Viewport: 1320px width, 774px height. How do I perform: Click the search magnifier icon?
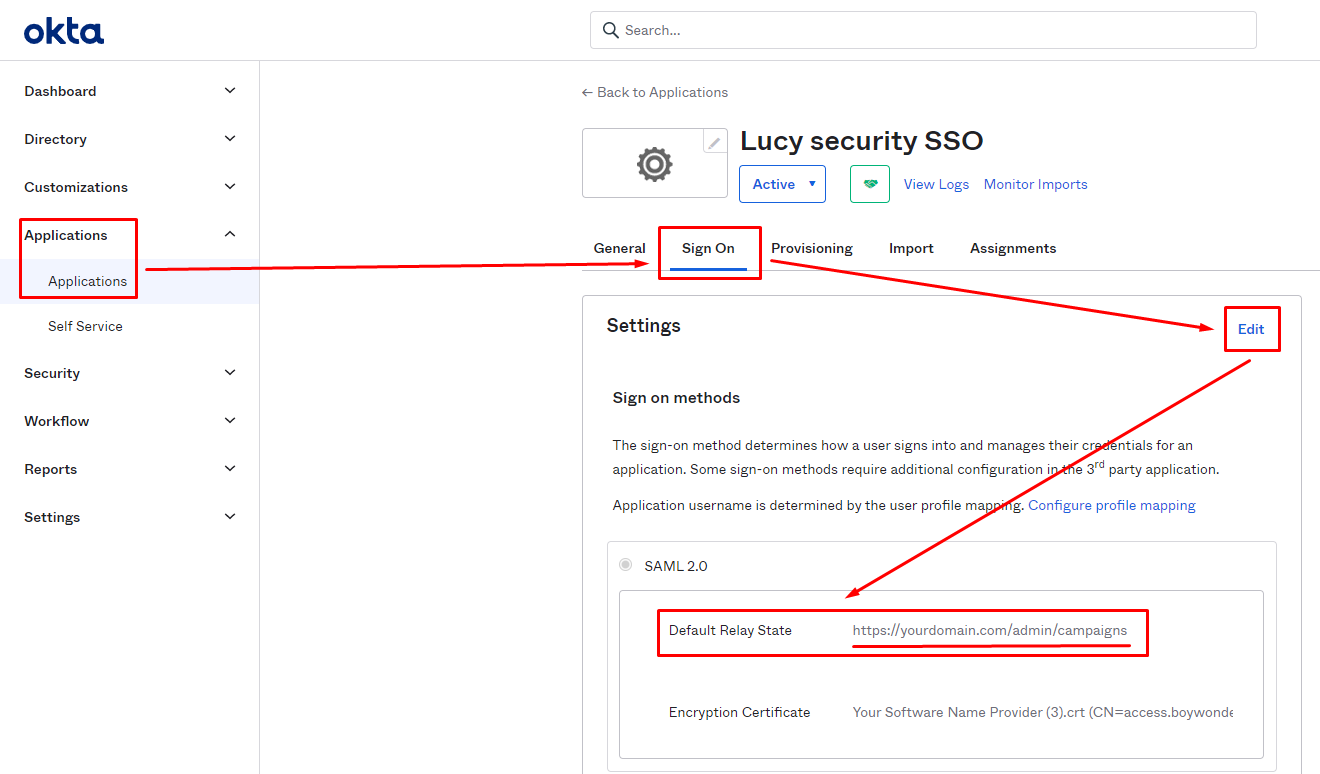click(610, 30)
